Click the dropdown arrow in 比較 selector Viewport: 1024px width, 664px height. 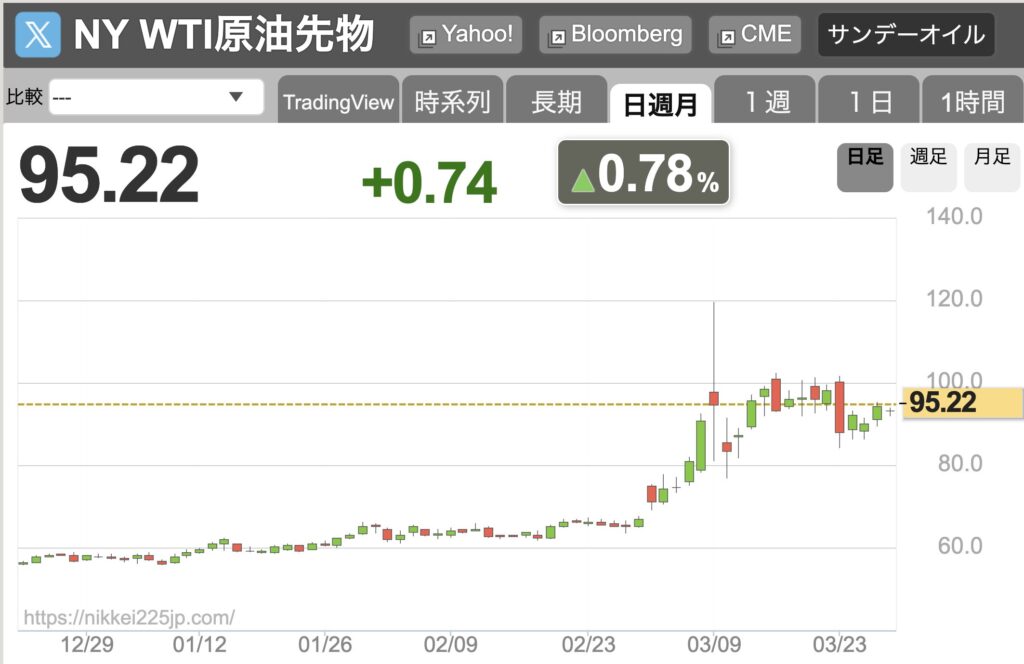tap(236, 97)
